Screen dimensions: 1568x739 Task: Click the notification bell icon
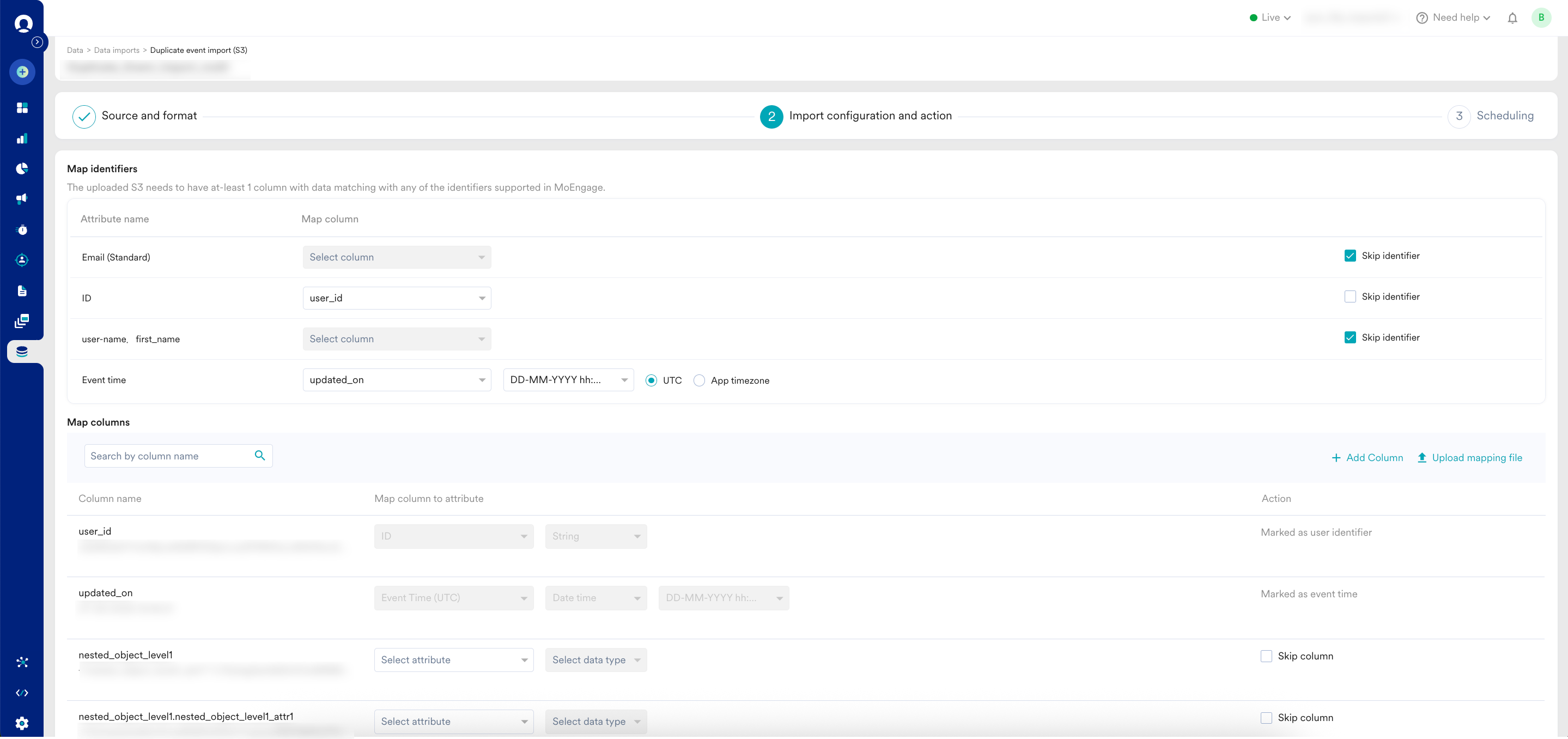[1512, 17]
